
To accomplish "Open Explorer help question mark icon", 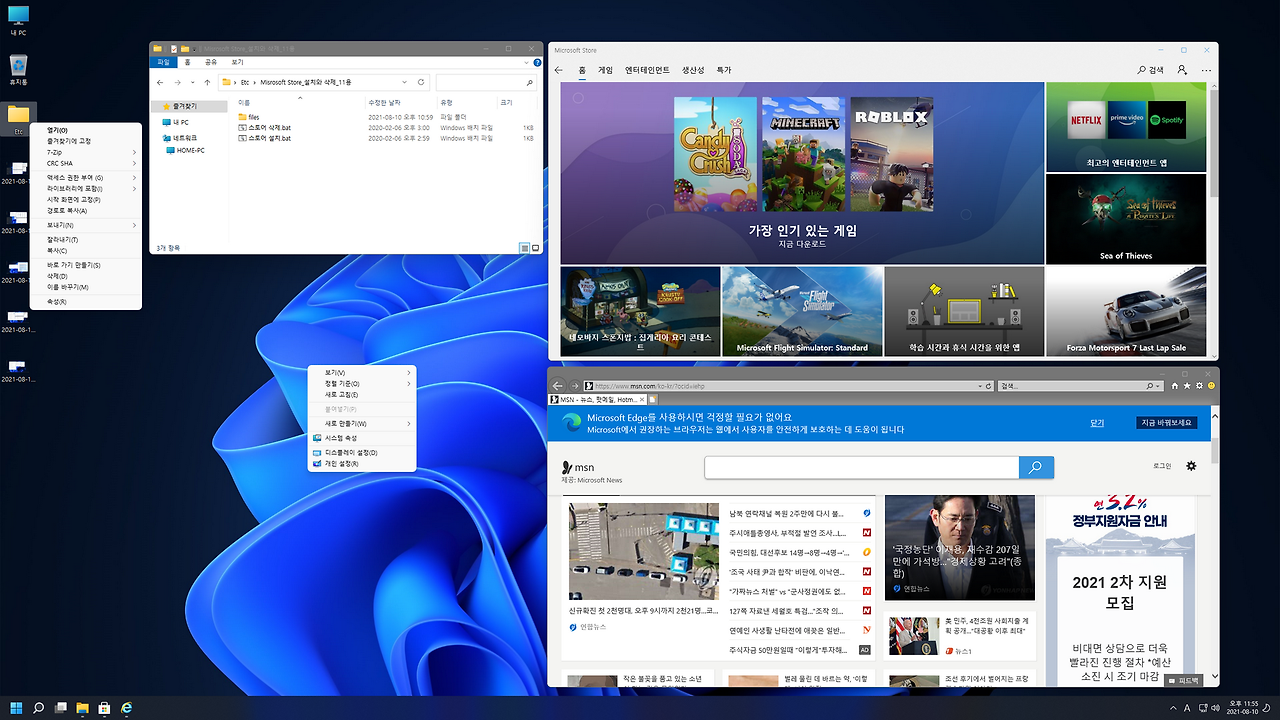I will (537, 62).
